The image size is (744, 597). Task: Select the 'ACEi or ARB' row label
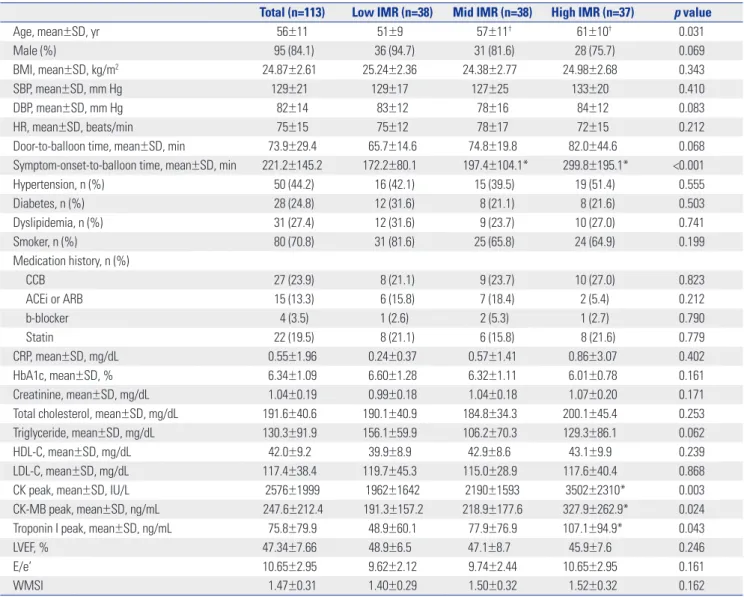[x=54, y=299]
